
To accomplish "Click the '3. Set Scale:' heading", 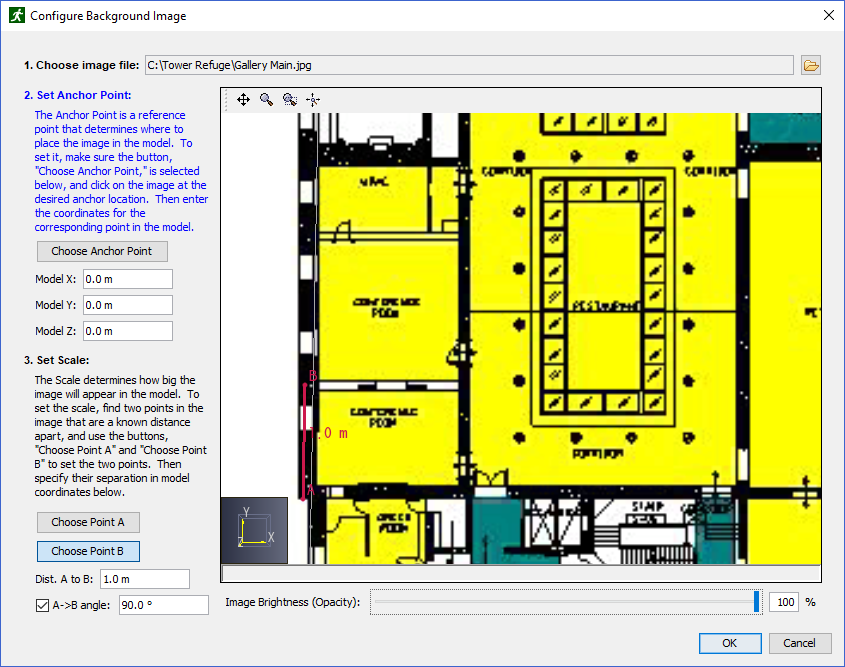I will pyautogui.click(x=57, y=360).
